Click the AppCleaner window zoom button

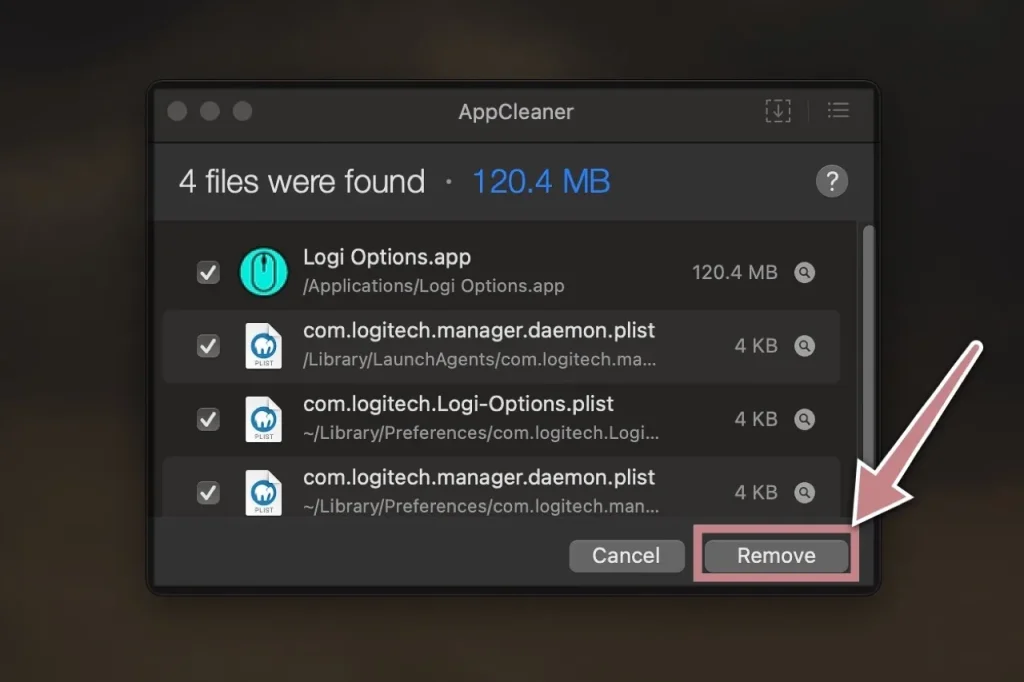242,111
